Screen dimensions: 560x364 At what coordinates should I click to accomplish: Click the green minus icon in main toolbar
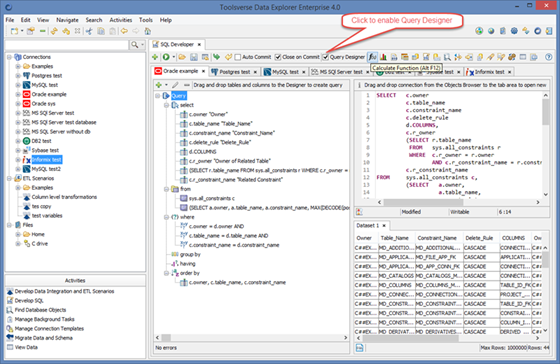[42, 31]
